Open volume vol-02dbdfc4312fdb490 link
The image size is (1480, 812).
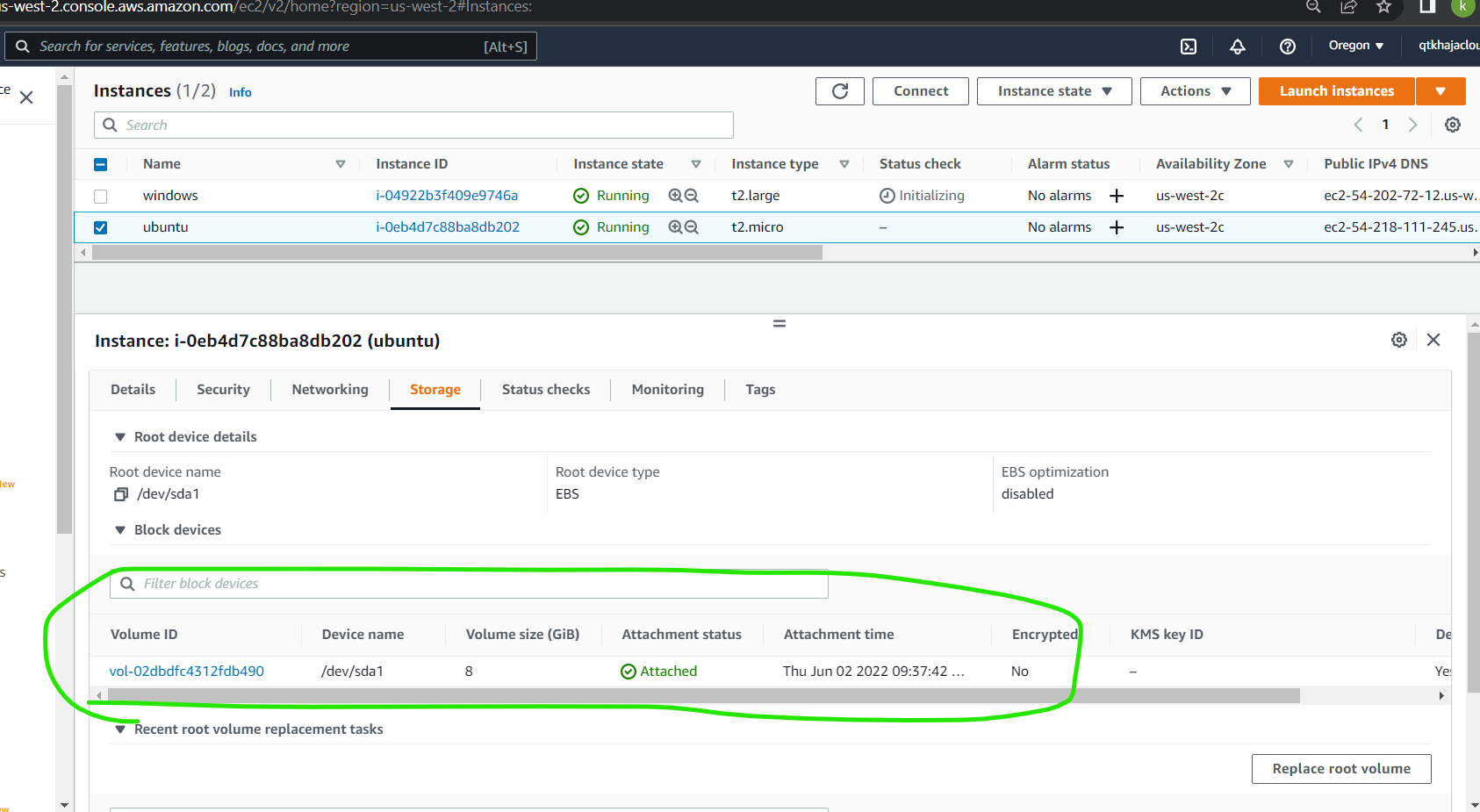pyautogui.click(x=186, y=672)
